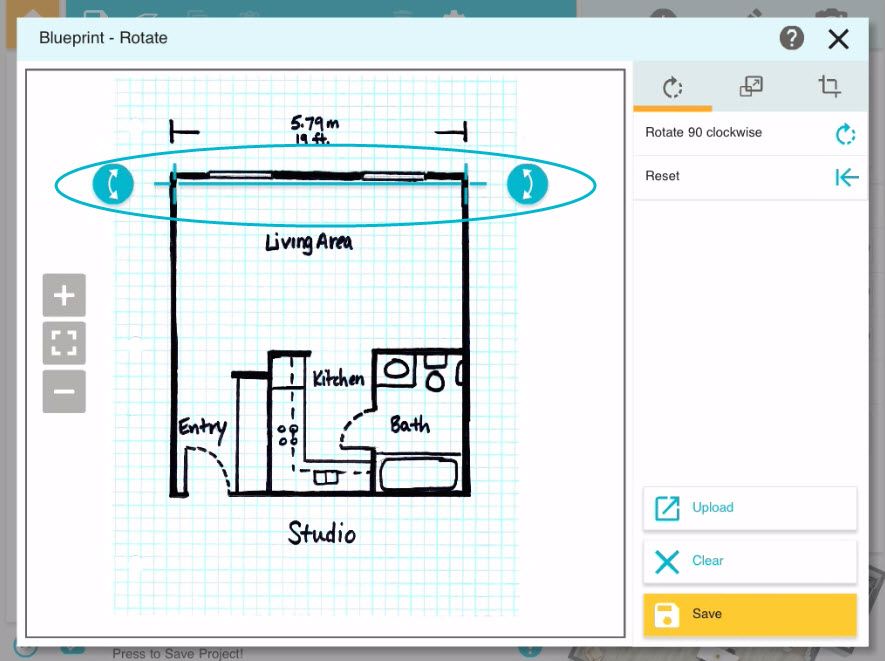Click the clockwise rotate arrow icon
The image size is (885, 661).
click(845, 134)
